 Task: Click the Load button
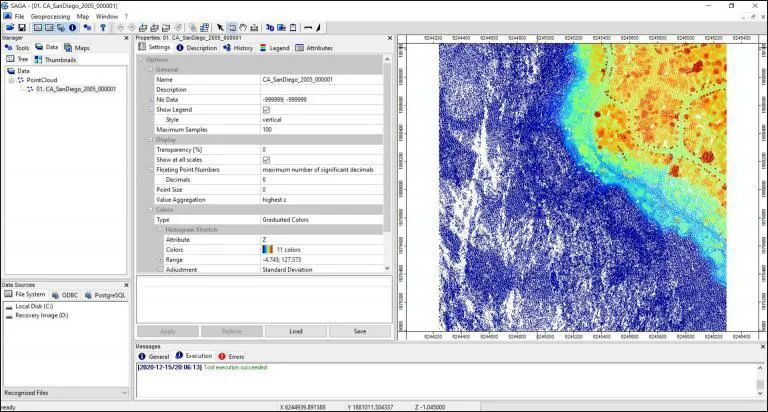[296, 331]
